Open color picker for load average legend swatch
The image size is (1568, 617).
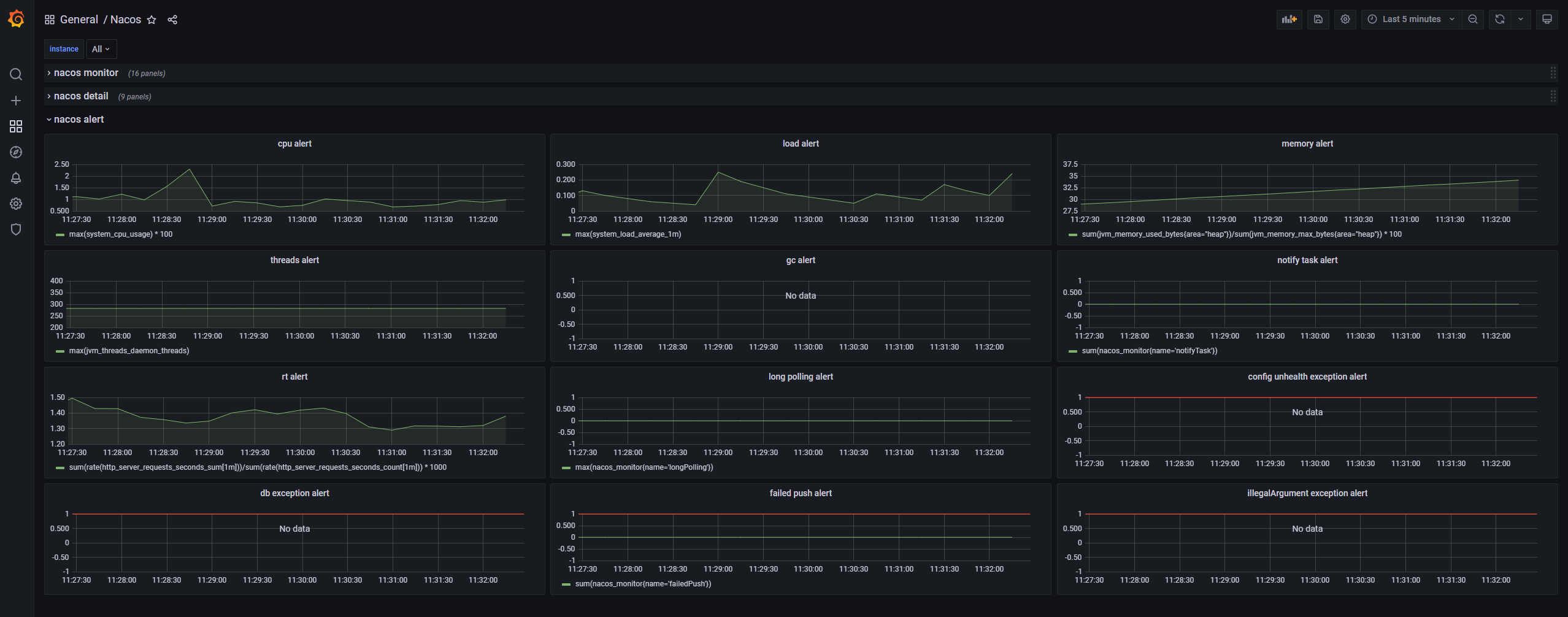[x=566, y=235]
